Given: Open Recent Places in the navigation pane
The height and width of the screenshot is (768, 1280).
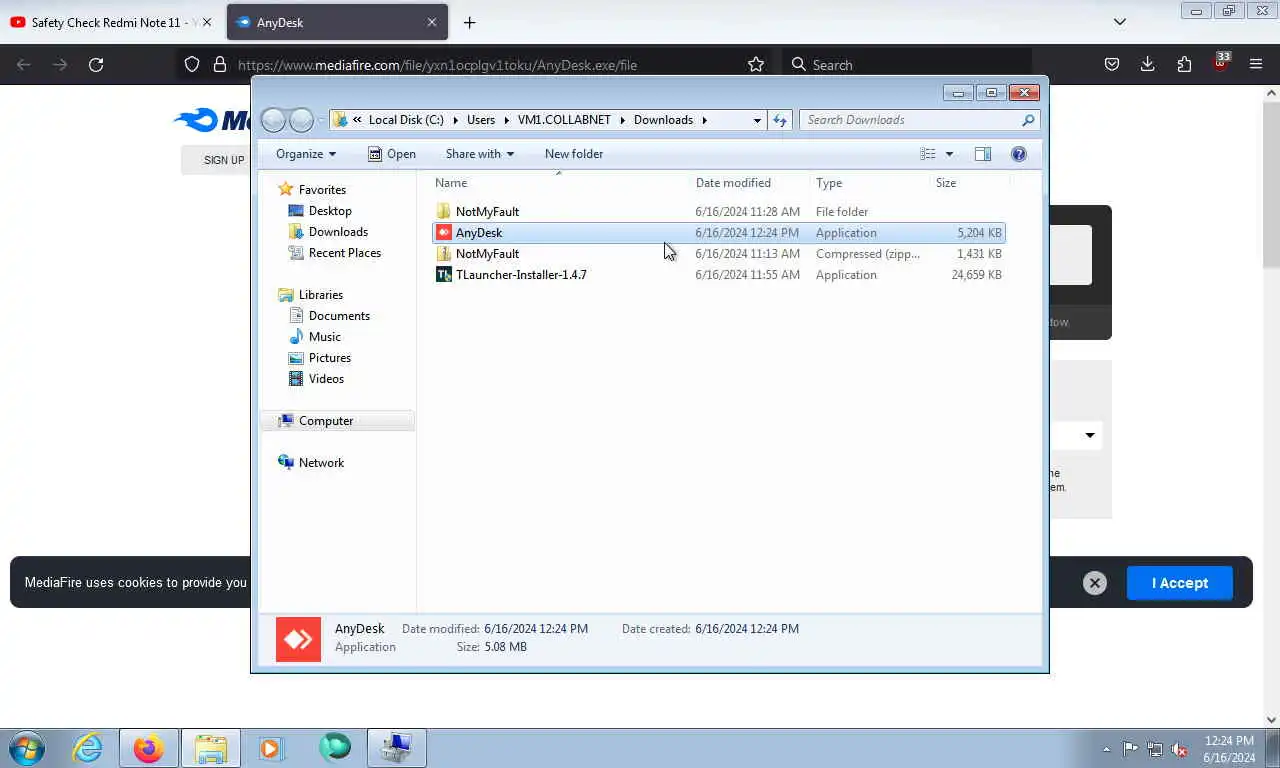Looking at the screenshot, I should [344, 253].
